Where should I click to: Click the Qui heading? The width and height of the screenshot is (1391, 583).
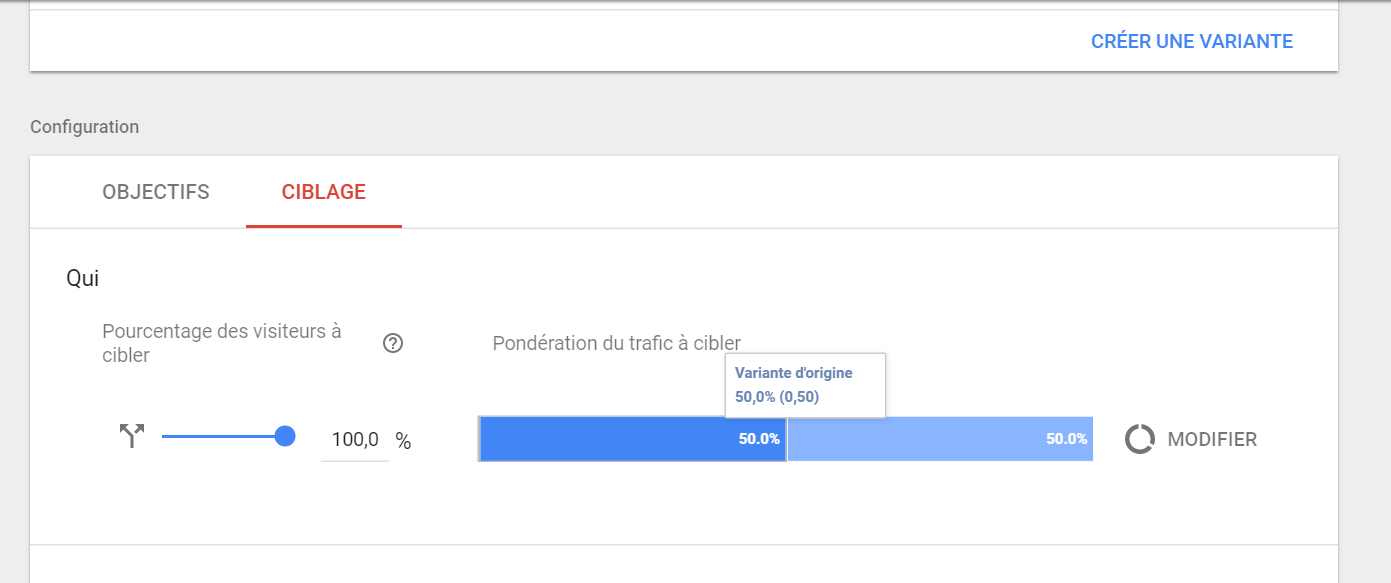click(x=82, y=278)
